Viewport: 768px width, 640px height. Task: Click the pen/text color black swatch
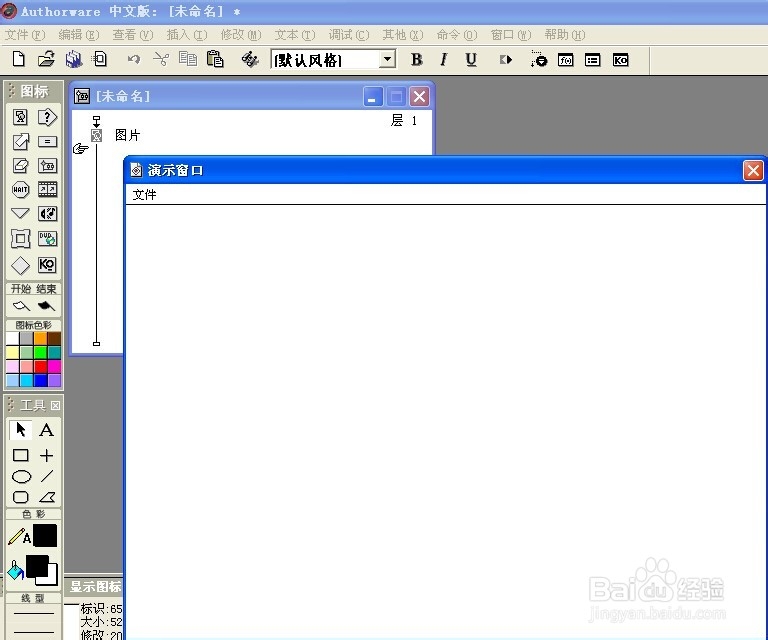pos(45,535)
